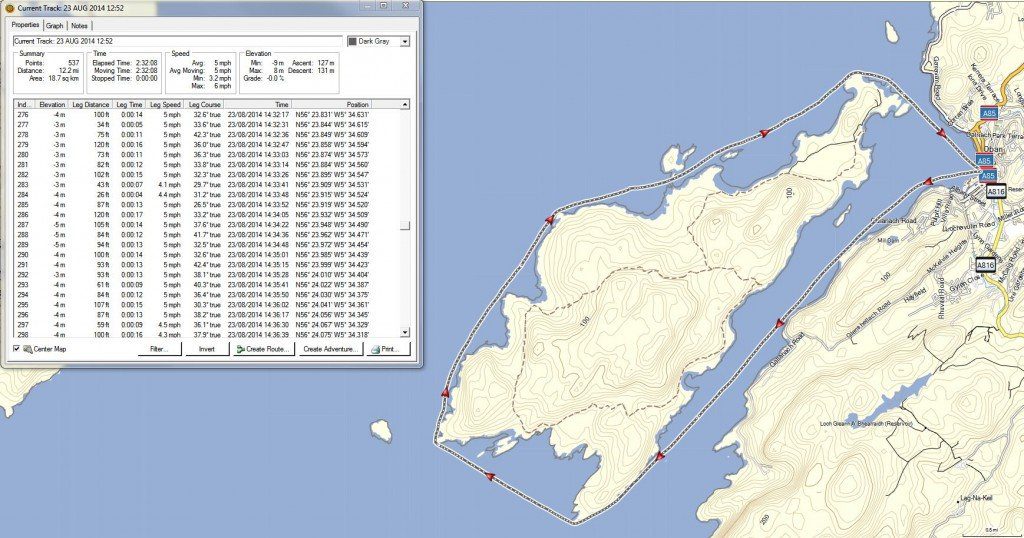Viewport: 1024px width, 538px height.
Task: Open the Dark Gray track color dropdown
Action: pyautogui.click(x=404, y=41)
